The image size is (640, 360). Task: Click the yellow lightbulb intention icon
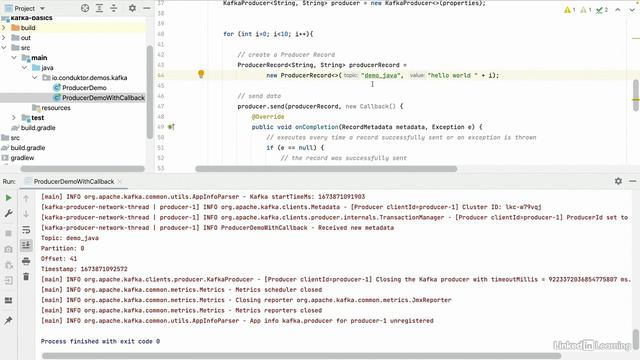tap(201, 74)
